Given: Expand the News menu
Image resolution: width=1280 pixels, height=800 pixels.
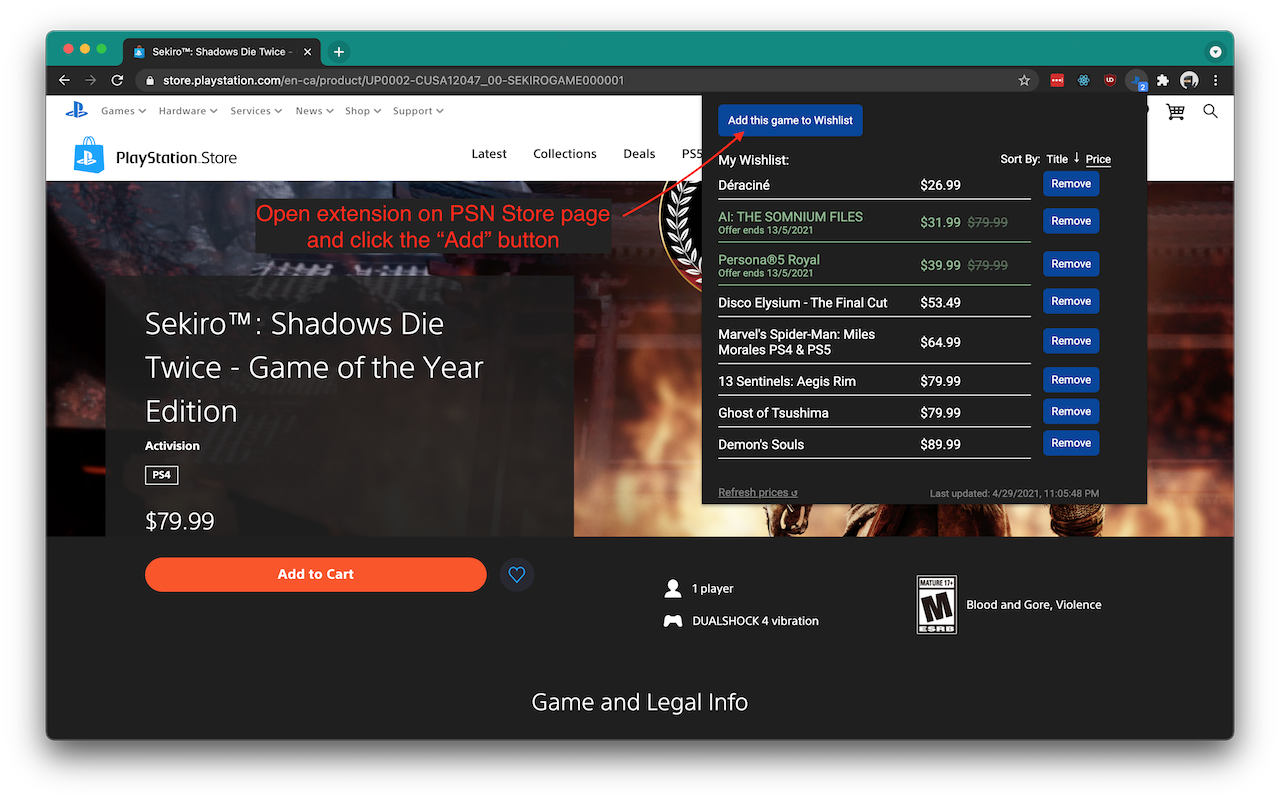Looking at the screenshot, I should click(315, 111).
